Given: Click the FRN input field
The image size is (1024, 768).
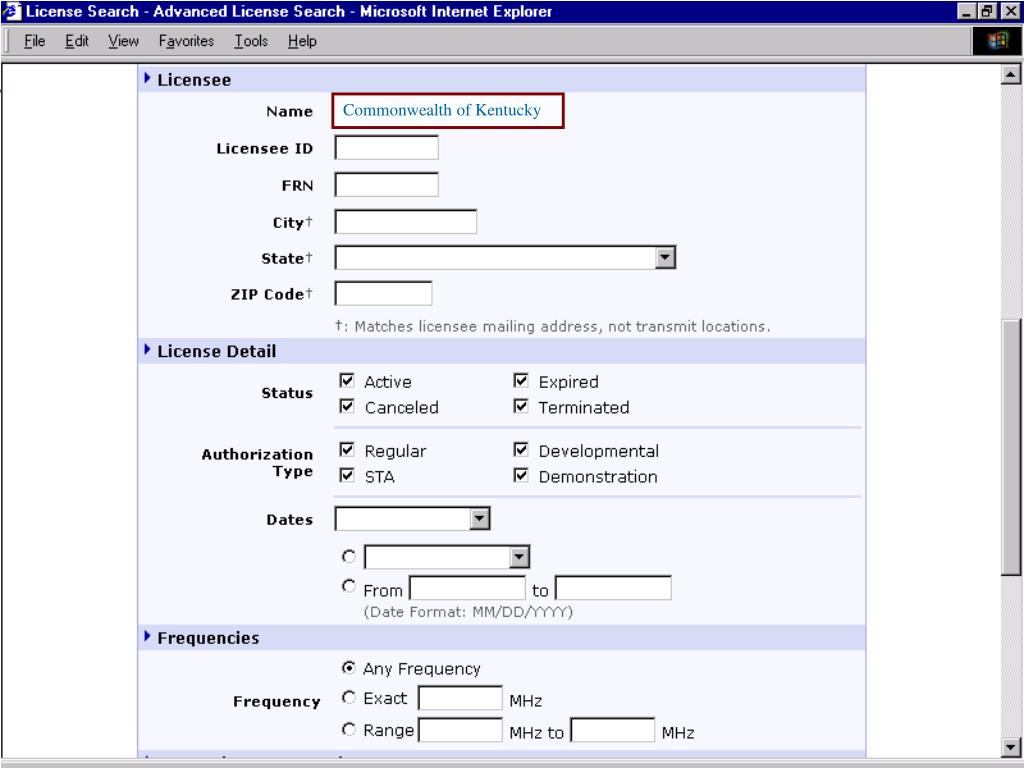Looking at the screenshot, I should [387, 185].
